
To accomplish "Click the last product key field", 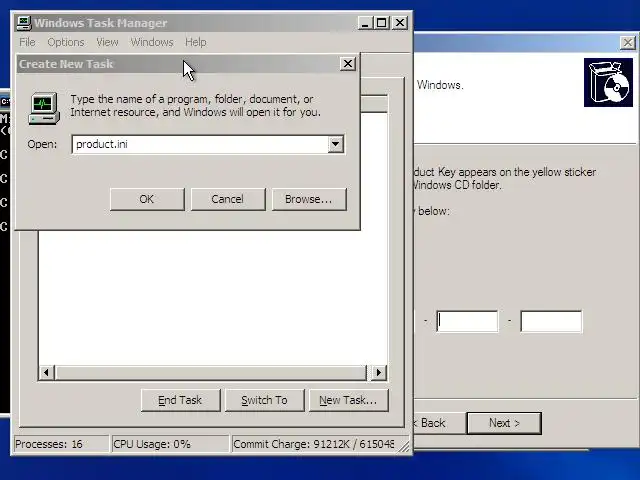I will click(x=551, y=321).
